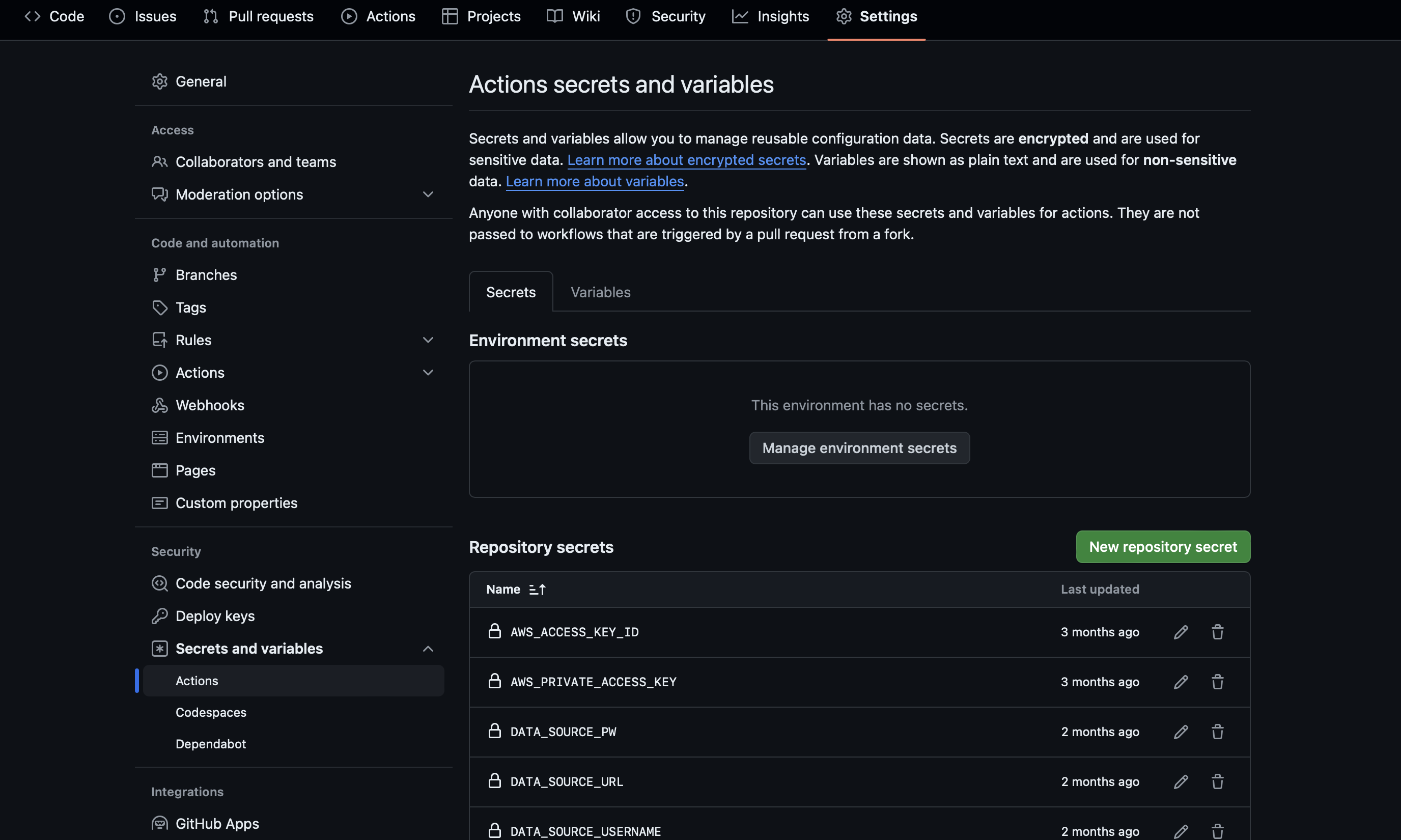
Task: Open Codespaces under Secrets and variables
Action: [x=211, y=713]
